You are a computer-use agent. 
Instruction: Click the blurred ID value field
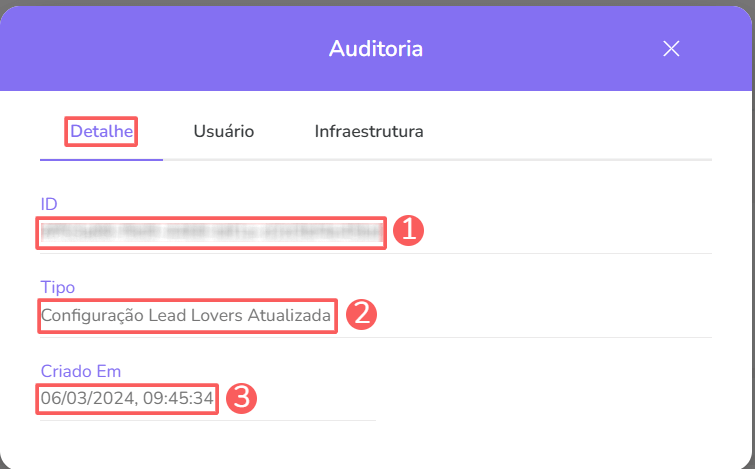(211, 233)
